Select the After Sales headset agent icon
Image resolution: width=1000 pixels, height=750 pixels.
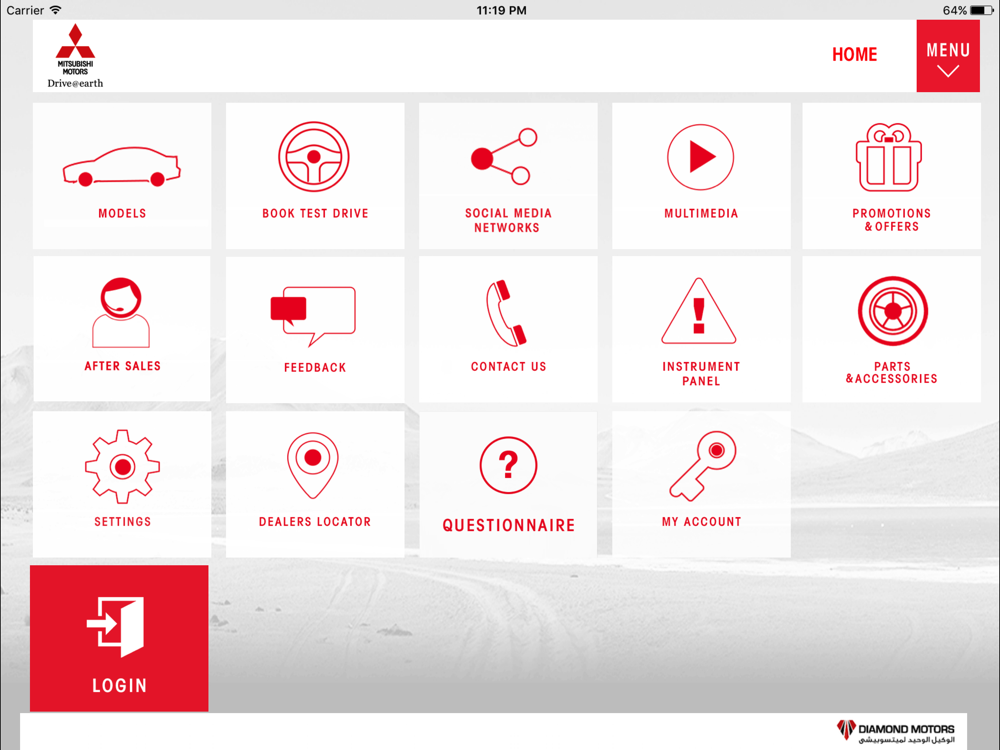(x=121, y=312)
